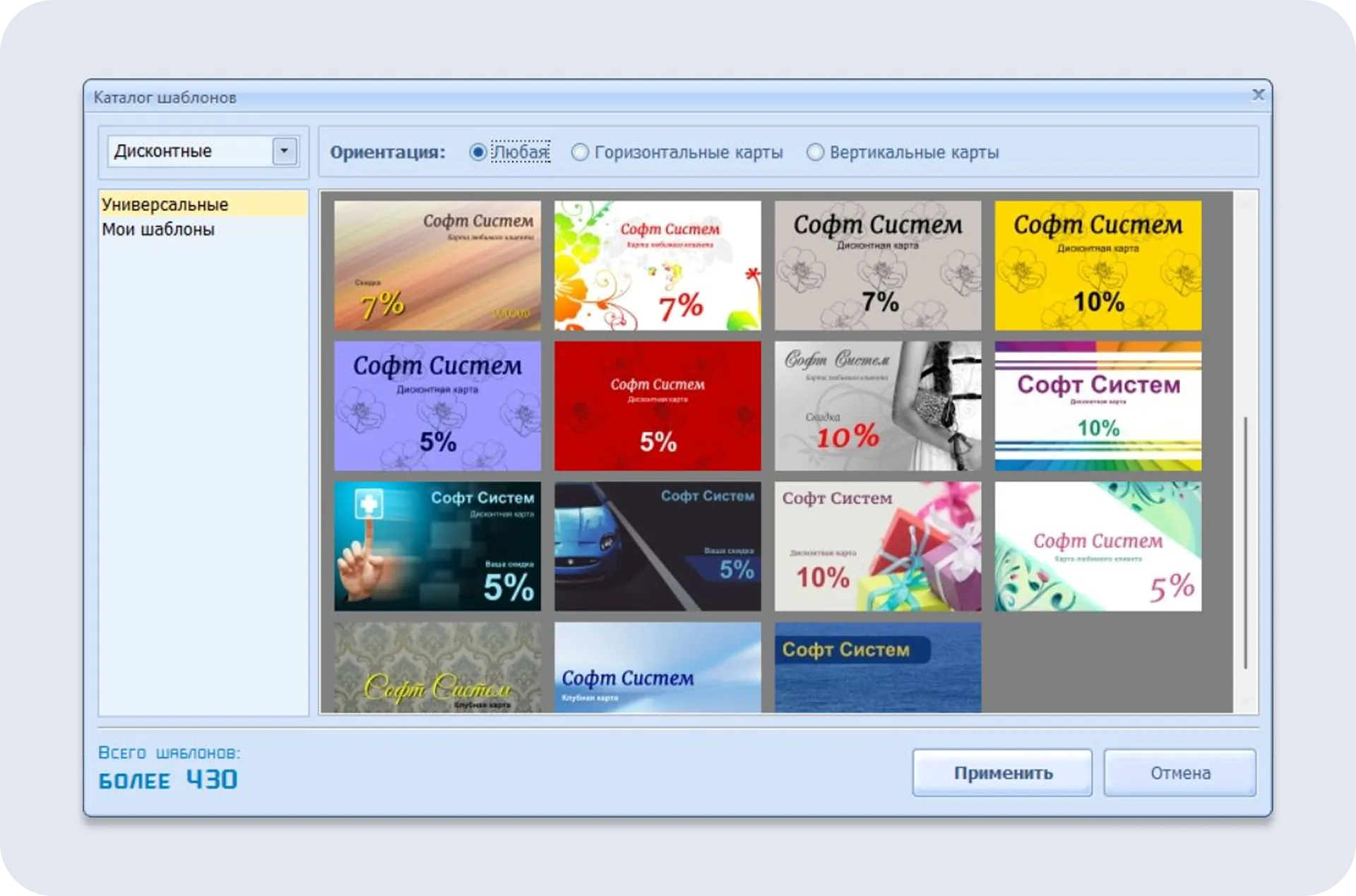
Task: Click the БОЛЕЕ 430 counter text
Action: [168, 780]
